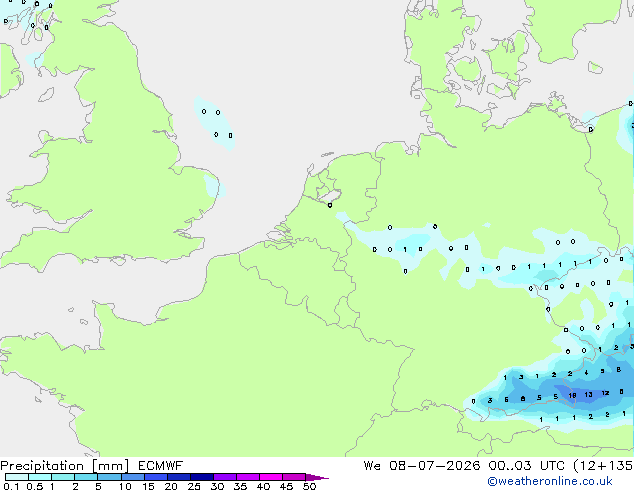The height and width of the screenshot is (490, 634).
Task: Pick the 40–45 mm magenta legend swatch
Action: pyautogui.click(x=271, y=477)
